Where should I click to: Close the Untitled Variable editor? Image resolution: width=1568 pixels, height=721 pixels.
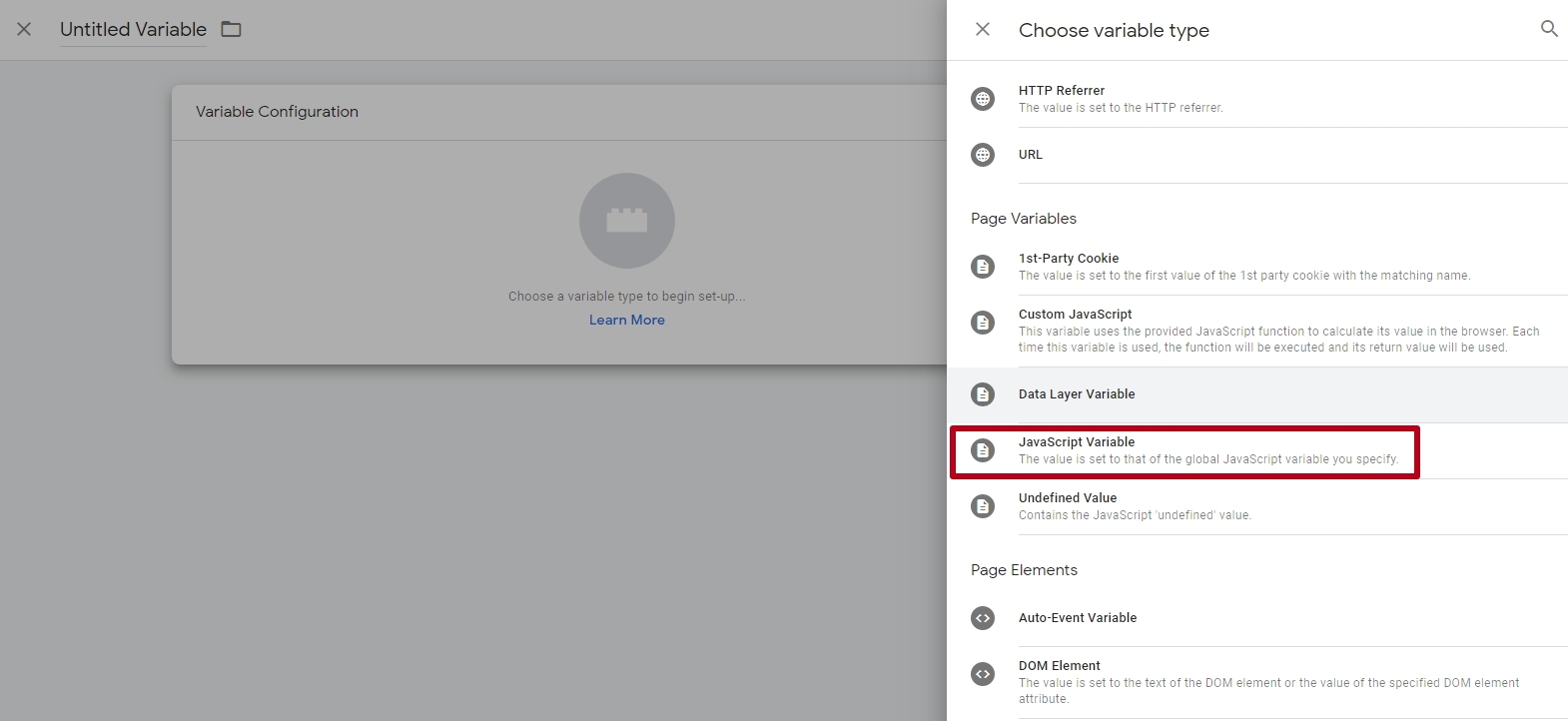point(24,29)
